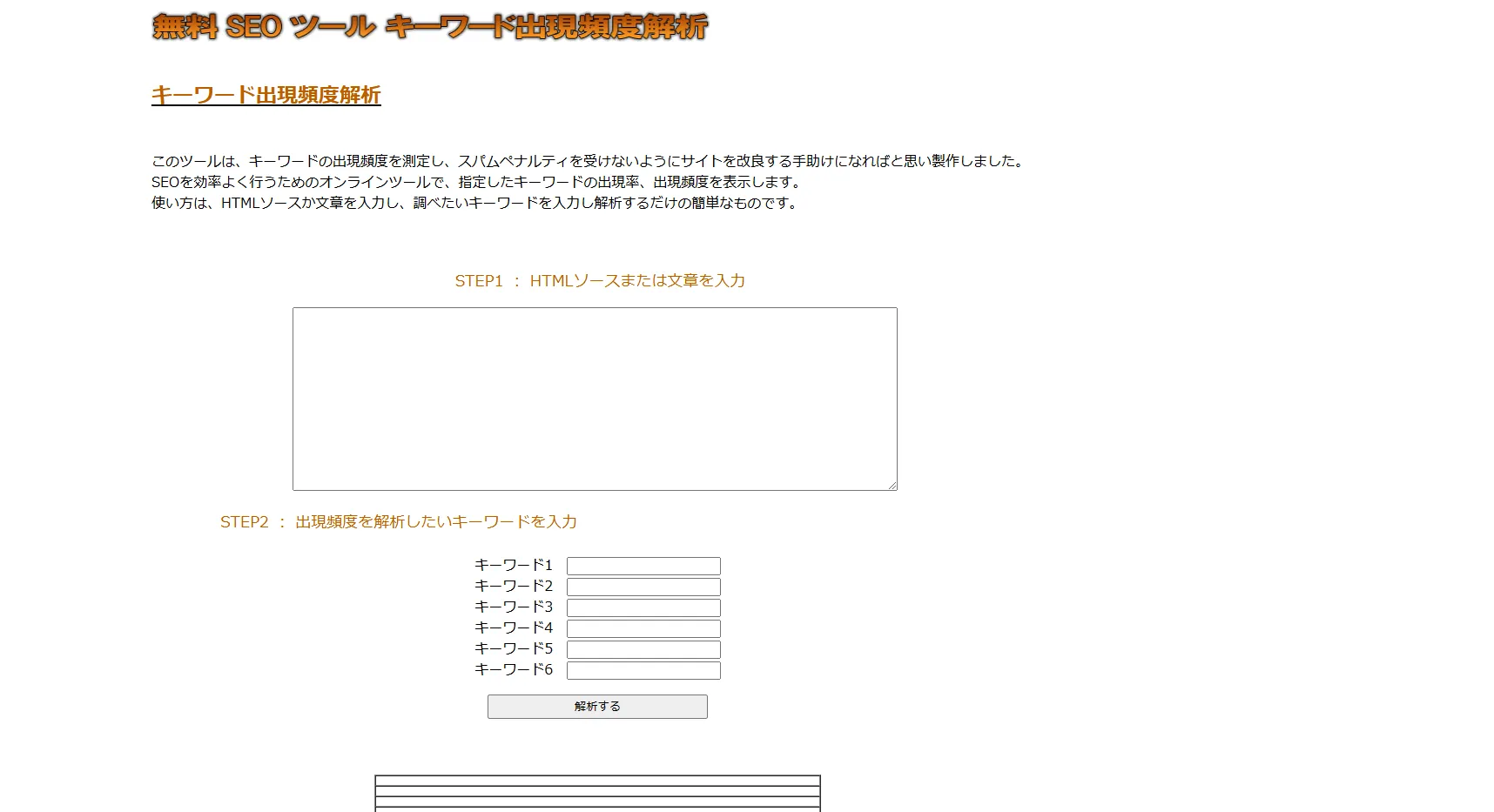Click the キーワード1 label
This screenshot has width=1494, height=812.
point(514,565)
